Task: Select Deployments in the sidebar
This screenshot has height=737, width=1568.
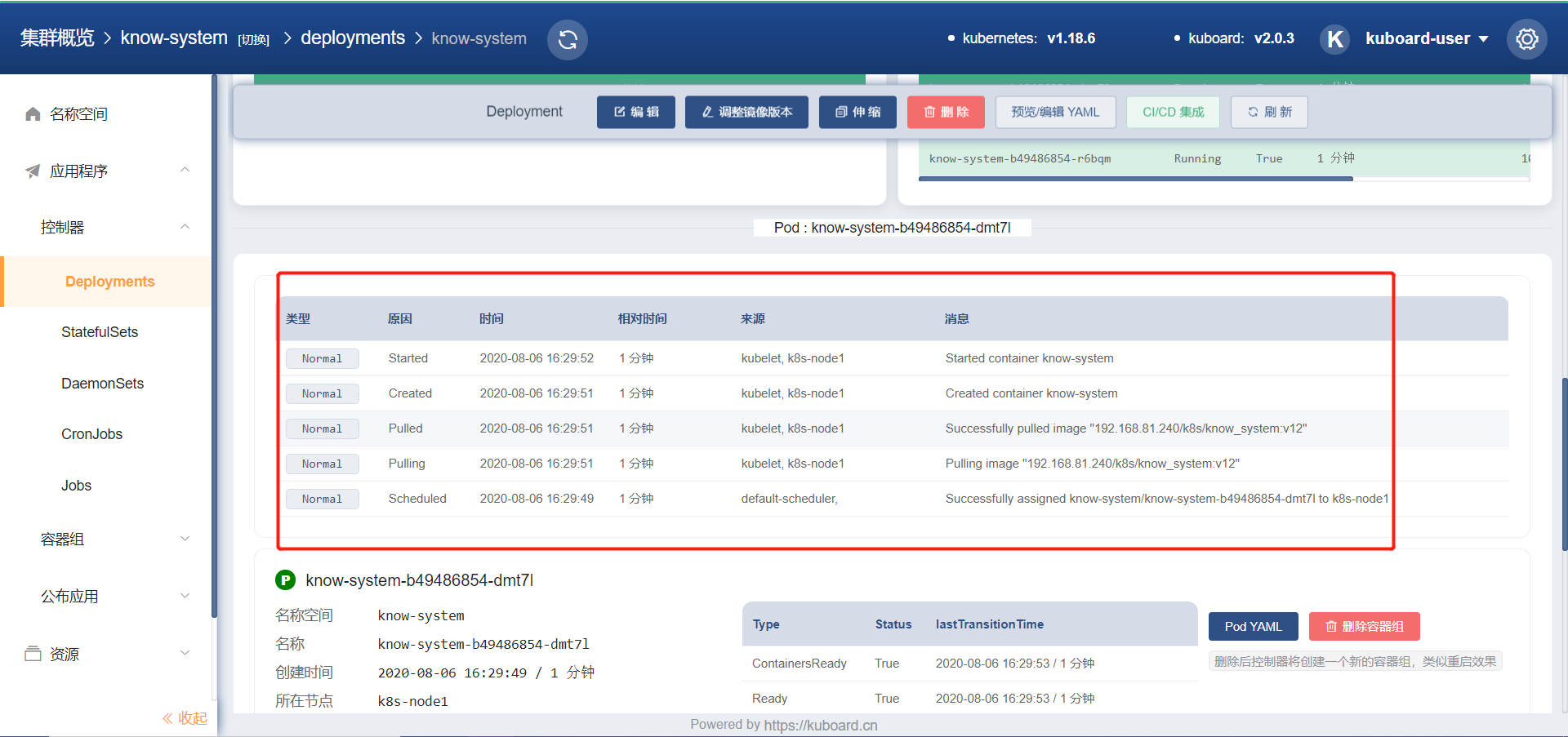Action: point(108,282)
